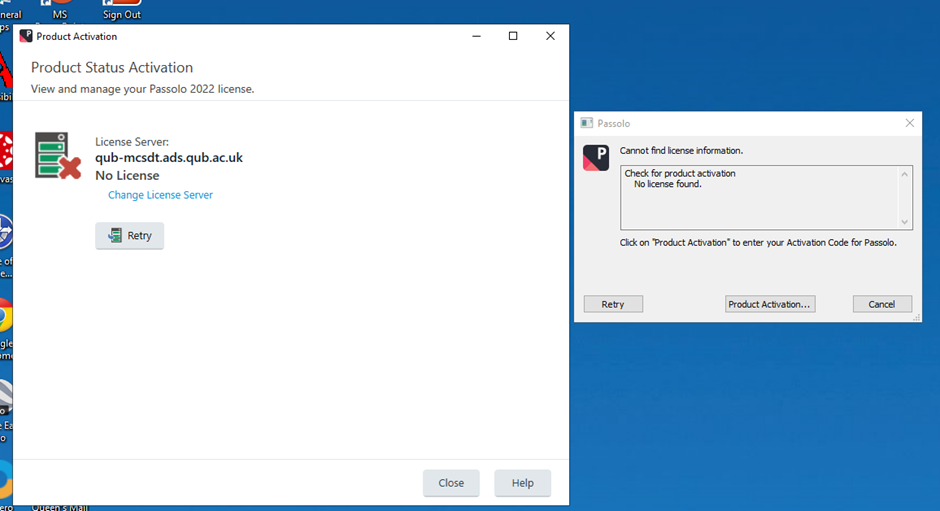Minimize the Product Activation window
The height and width of the screenshot is (511, 940).
(476, 36)
